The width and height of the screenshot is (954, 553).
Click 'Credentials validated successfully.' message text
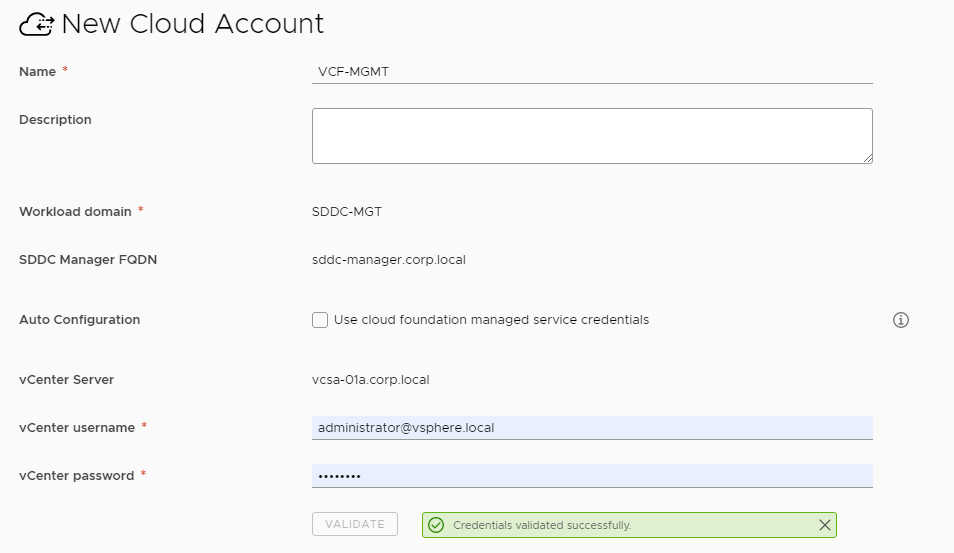pos(542,525)
